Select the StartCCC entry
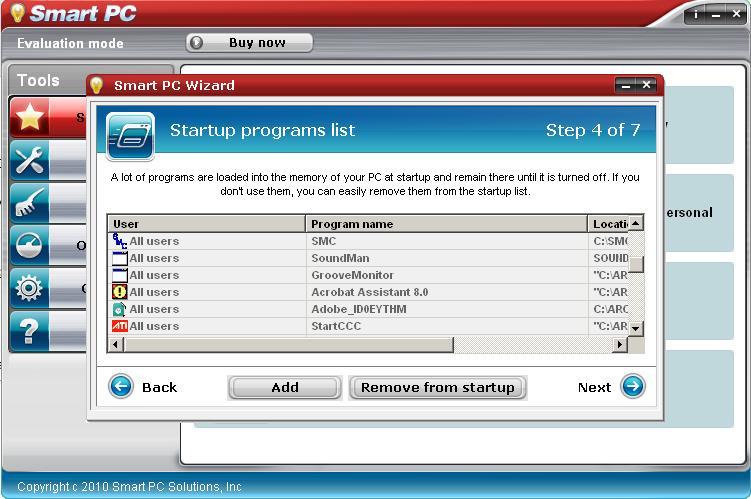This screenshot has height=499, width=751. [x=336, y=326]
